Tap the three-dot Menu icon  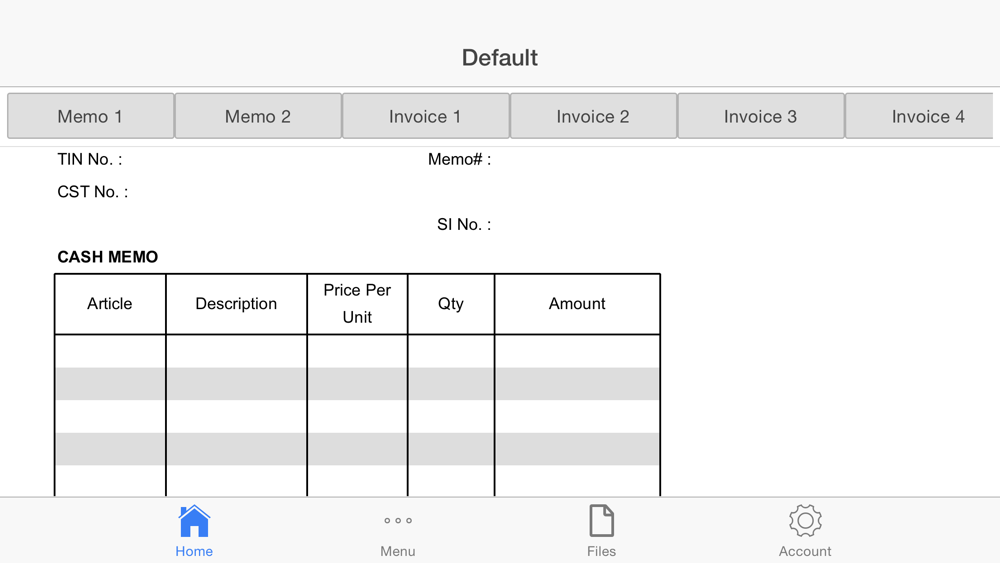pos(398,521)
